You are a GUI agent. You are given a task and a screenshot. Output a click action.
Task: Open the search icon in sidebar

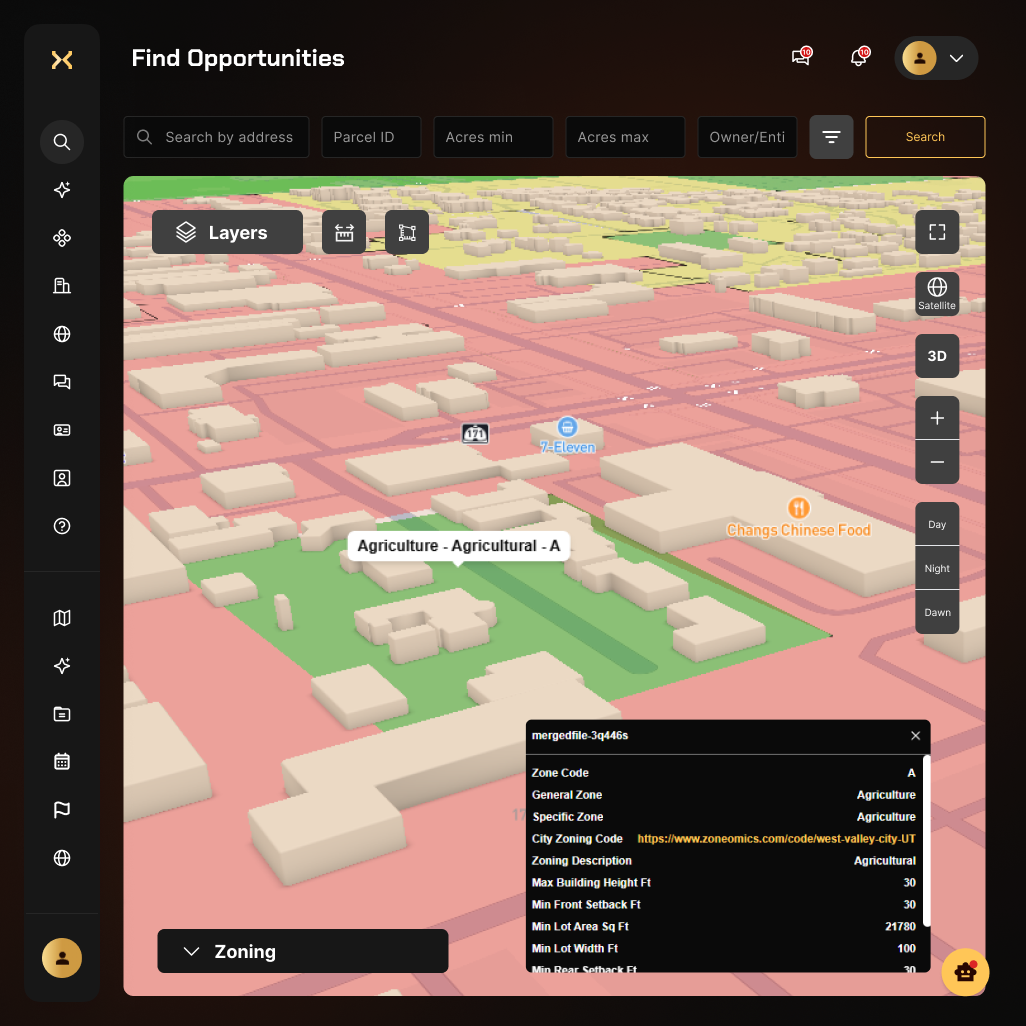pos(62,141)
